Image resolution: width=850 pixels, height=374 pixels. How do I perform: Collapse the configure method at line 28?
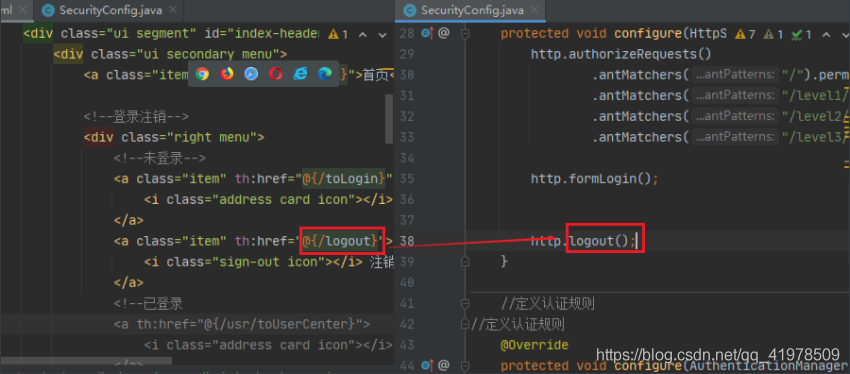[x=465, y=33]
